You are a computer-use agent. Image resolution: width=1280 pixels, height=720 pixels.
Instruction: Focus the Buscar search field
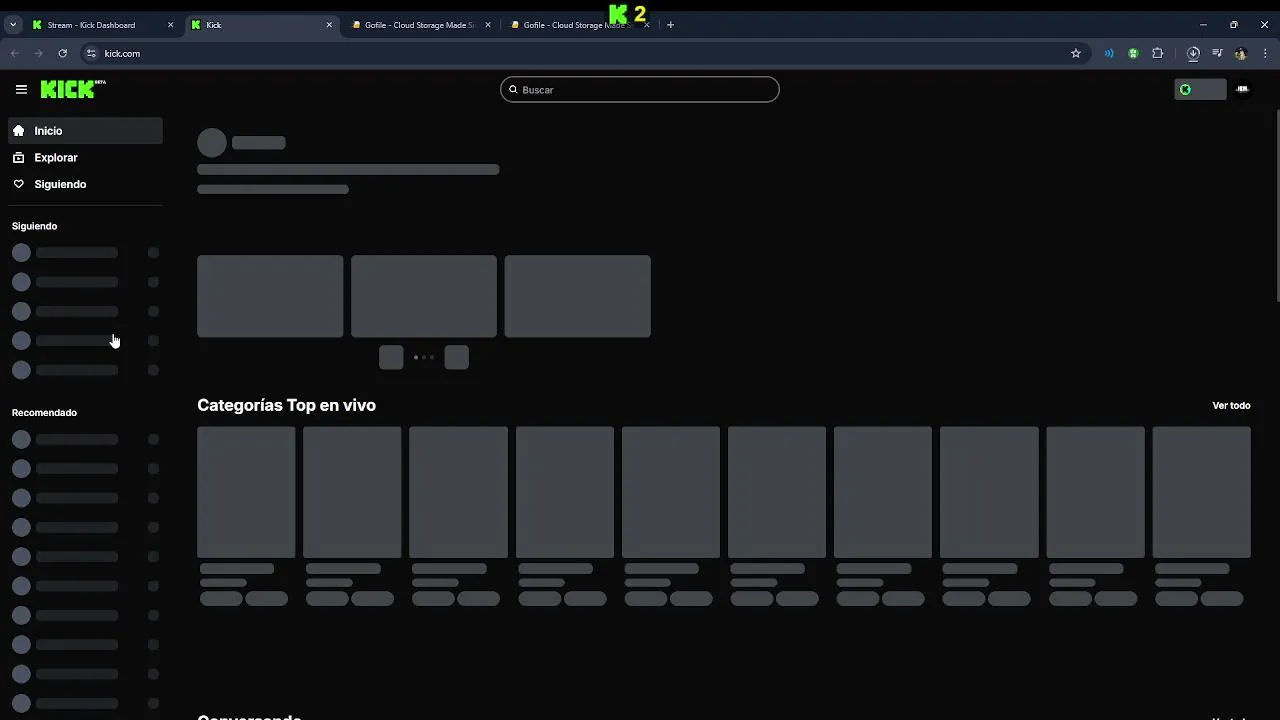pyautogui.click(x=640, y=90)
